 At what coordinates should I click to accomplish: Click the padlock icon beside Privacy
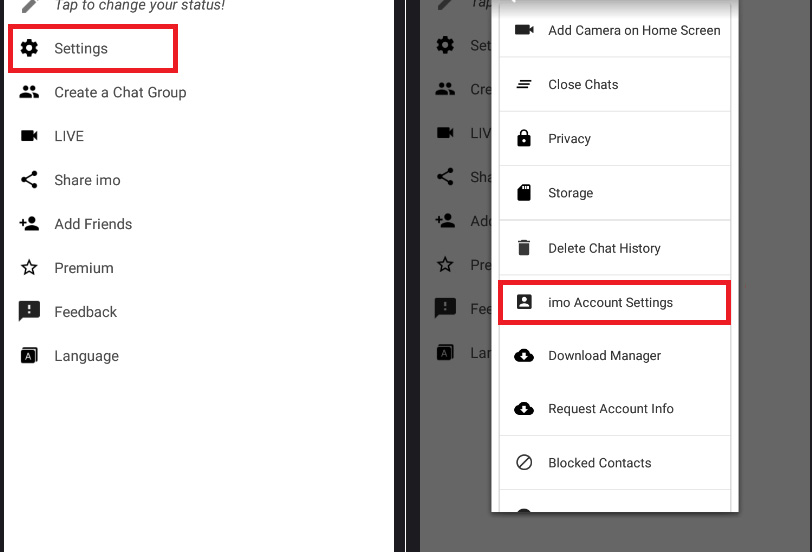tap(524, 138)
